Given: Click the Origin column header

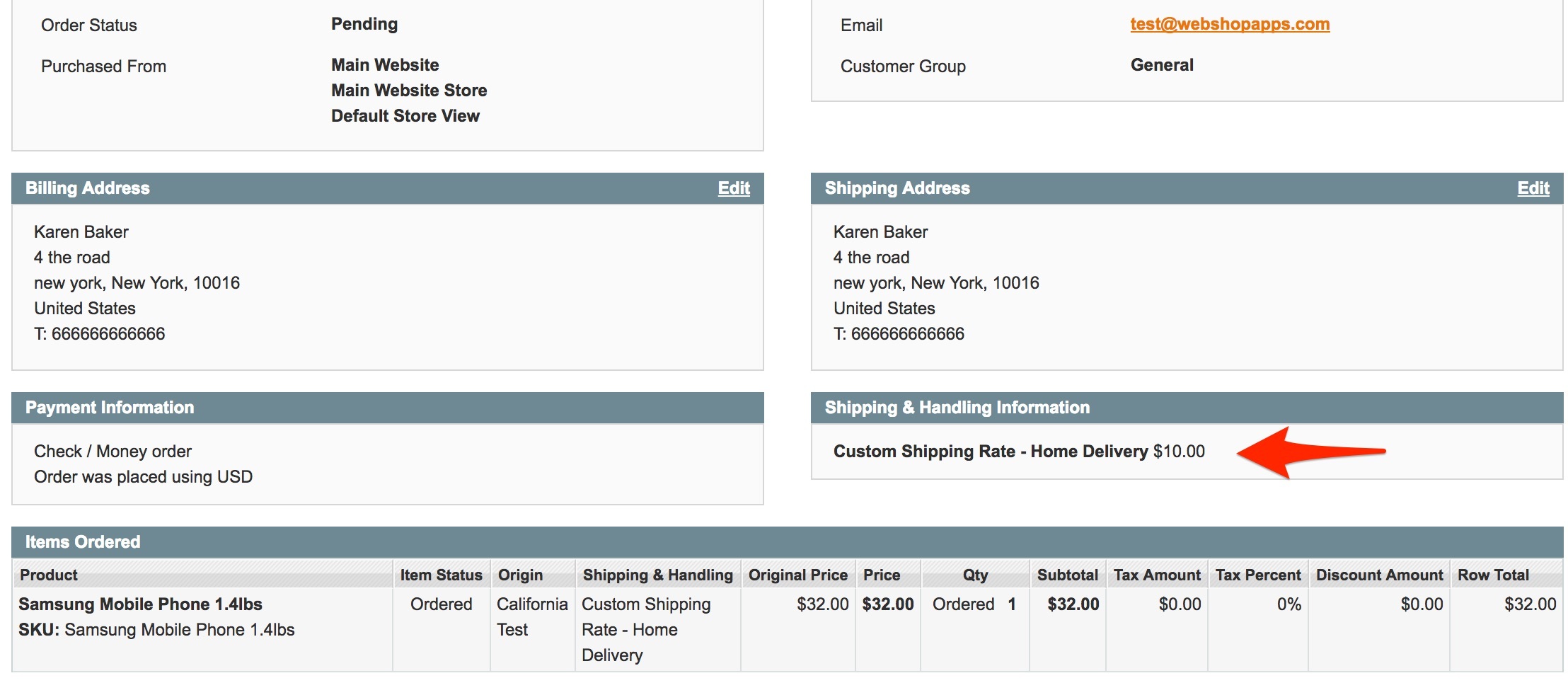Looking at the screenshot, I should coord(520,575).
